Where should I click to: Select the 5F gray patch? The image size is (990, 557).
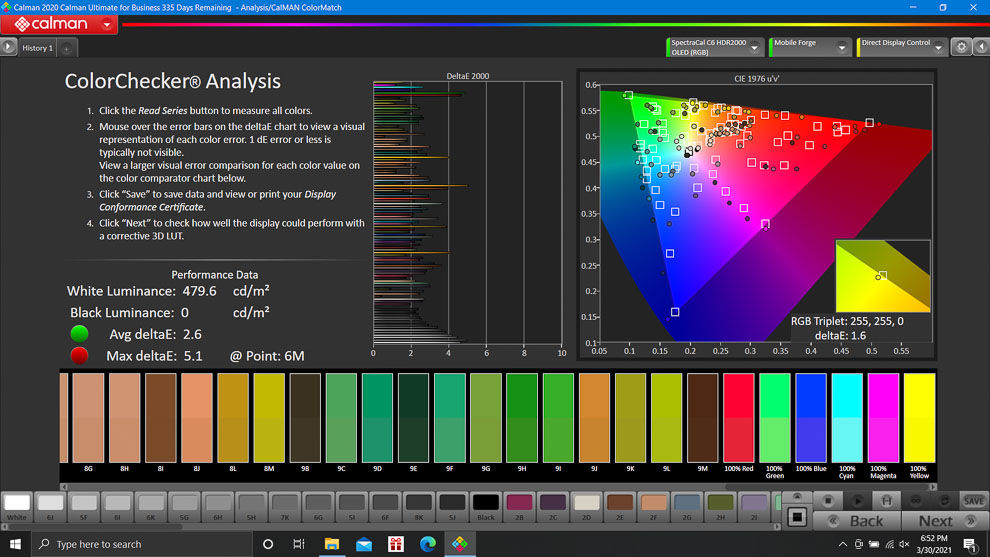click(x=83, y=506)
